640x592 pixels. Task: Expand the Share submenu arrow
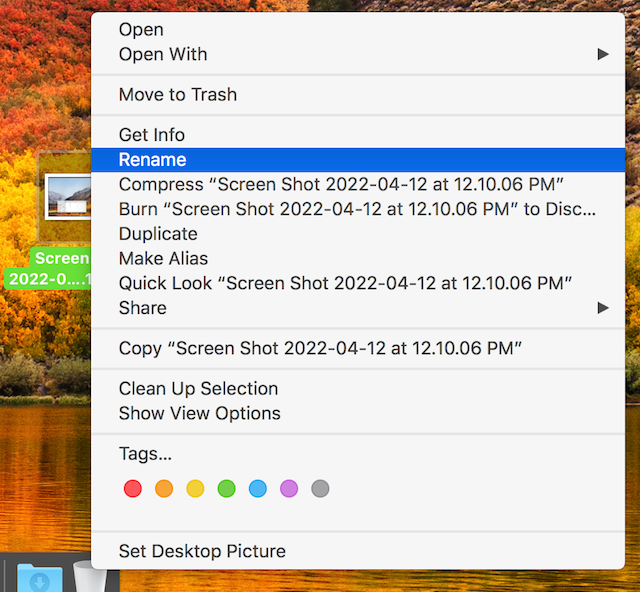[x=603, y=308]
